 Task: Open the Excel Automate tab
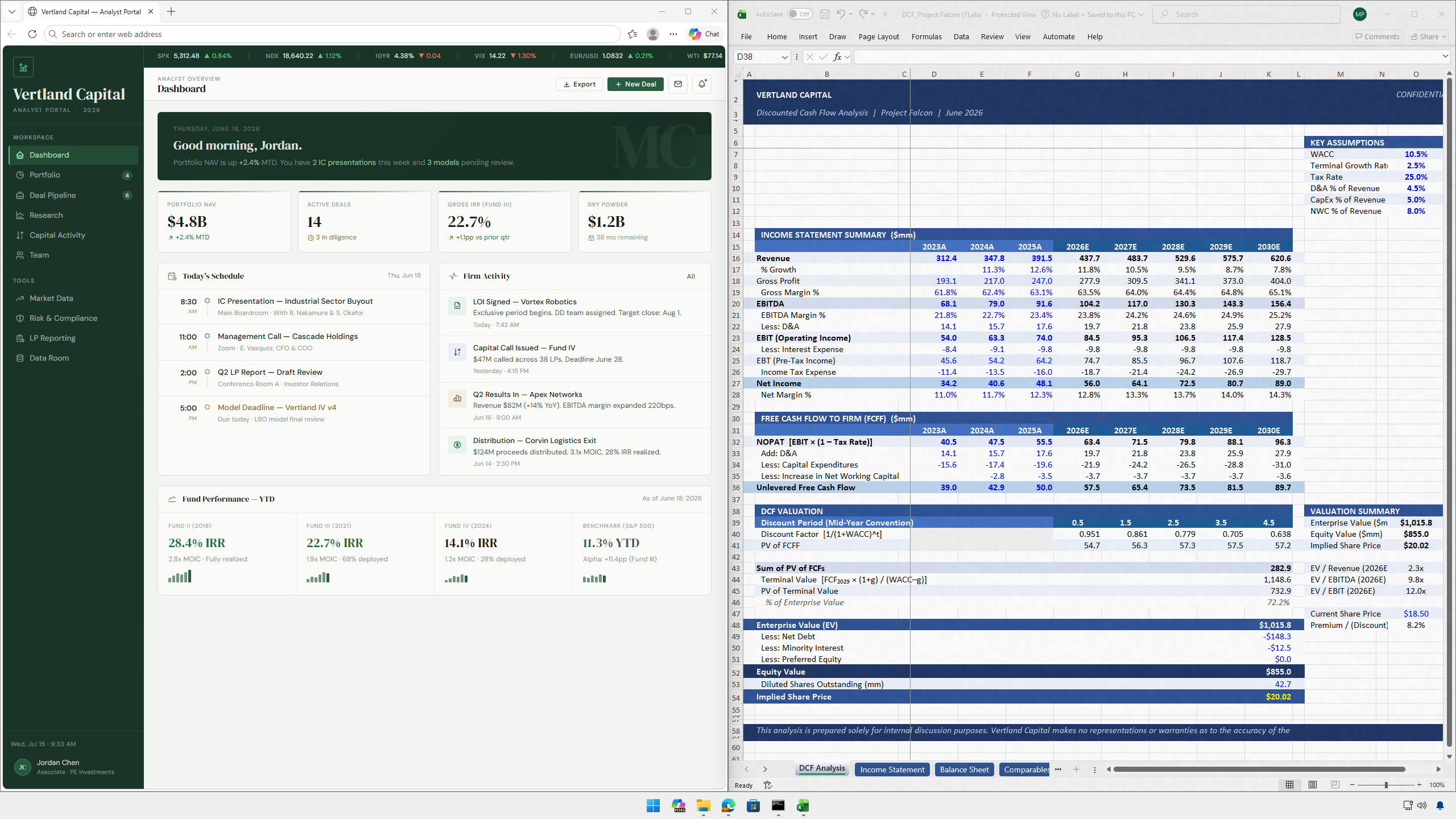pyautogui.click(x=1058, y=36)
